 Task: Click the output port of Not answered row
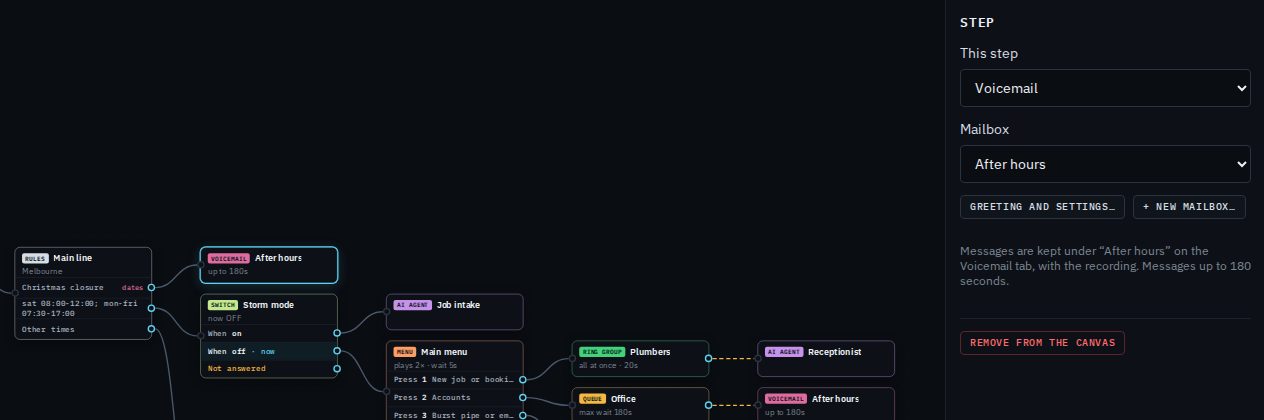(x=337, y=369)
